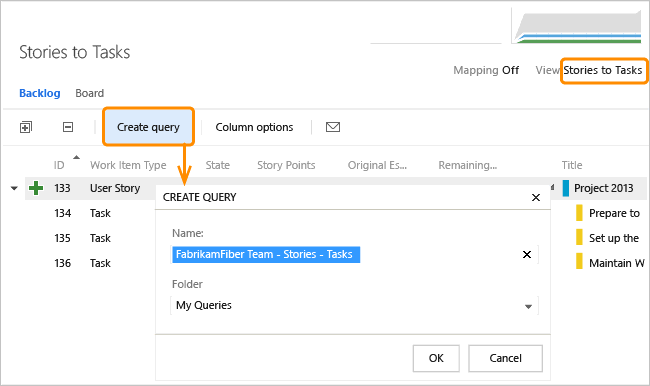This screenshot has height=386, width=650.
Task: Click the ID 133 cell
Action: (62, 188)
